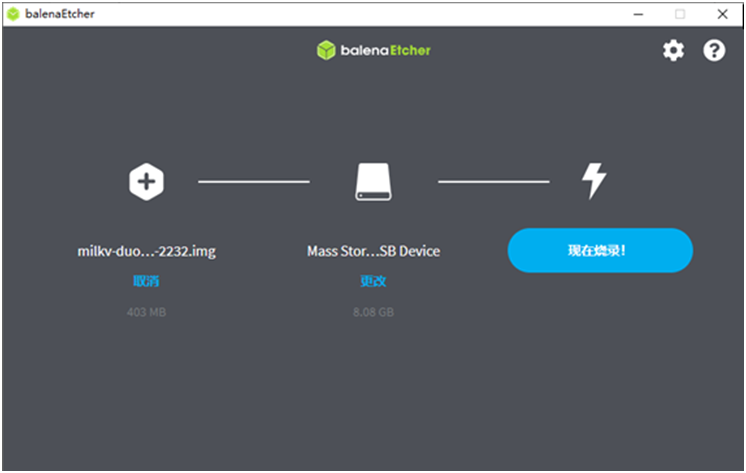This screenshot has width=746, height=473.
Task: Start flashing with 现在烧录! button
Action: [600, 250]
